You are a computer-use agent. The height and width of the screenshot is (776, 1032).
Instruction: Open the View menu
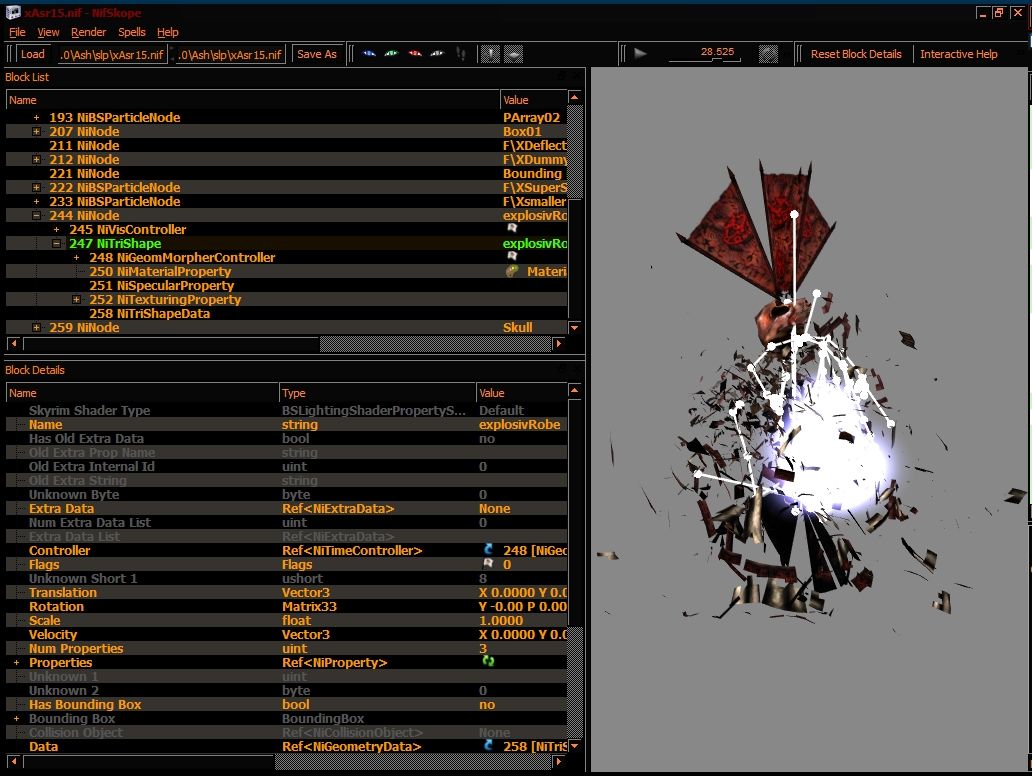pos(48,32)
